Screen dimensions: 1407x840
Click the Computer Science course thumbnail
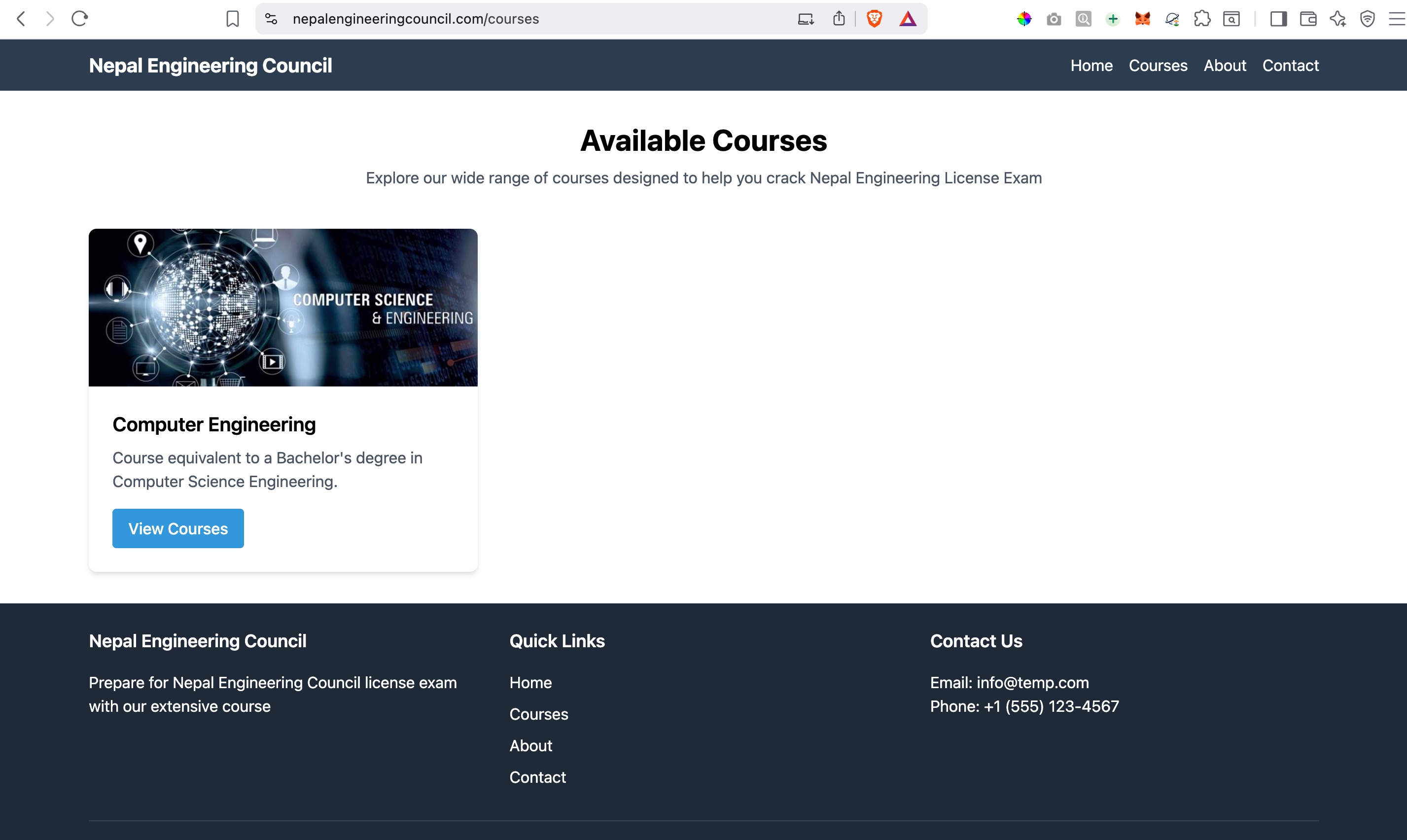[x=283, y=307]
